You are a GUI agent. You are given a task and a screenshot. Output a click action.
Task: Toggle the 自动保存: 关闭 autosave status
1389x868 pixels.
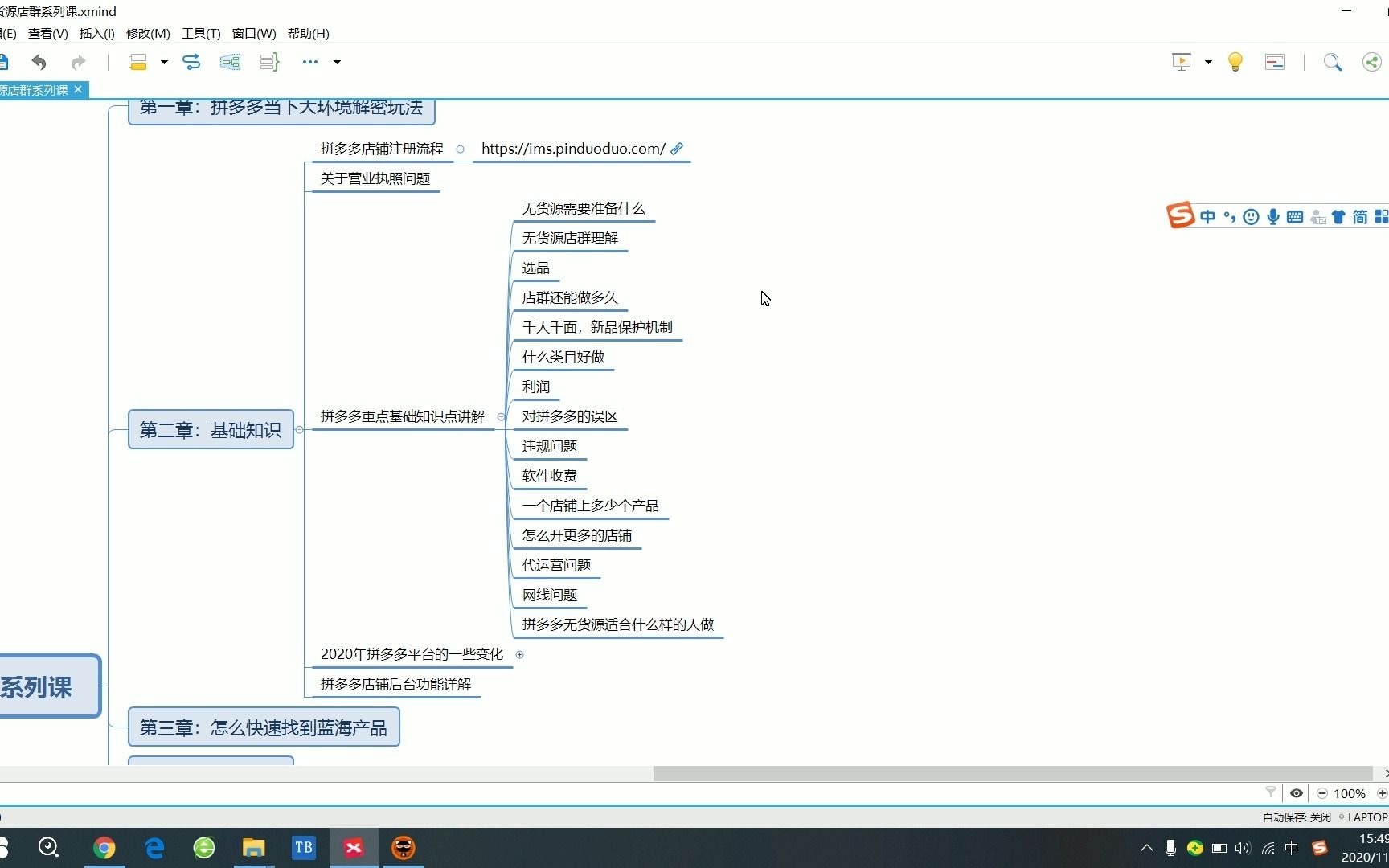pyautogui.click(x=1297, y=817)
